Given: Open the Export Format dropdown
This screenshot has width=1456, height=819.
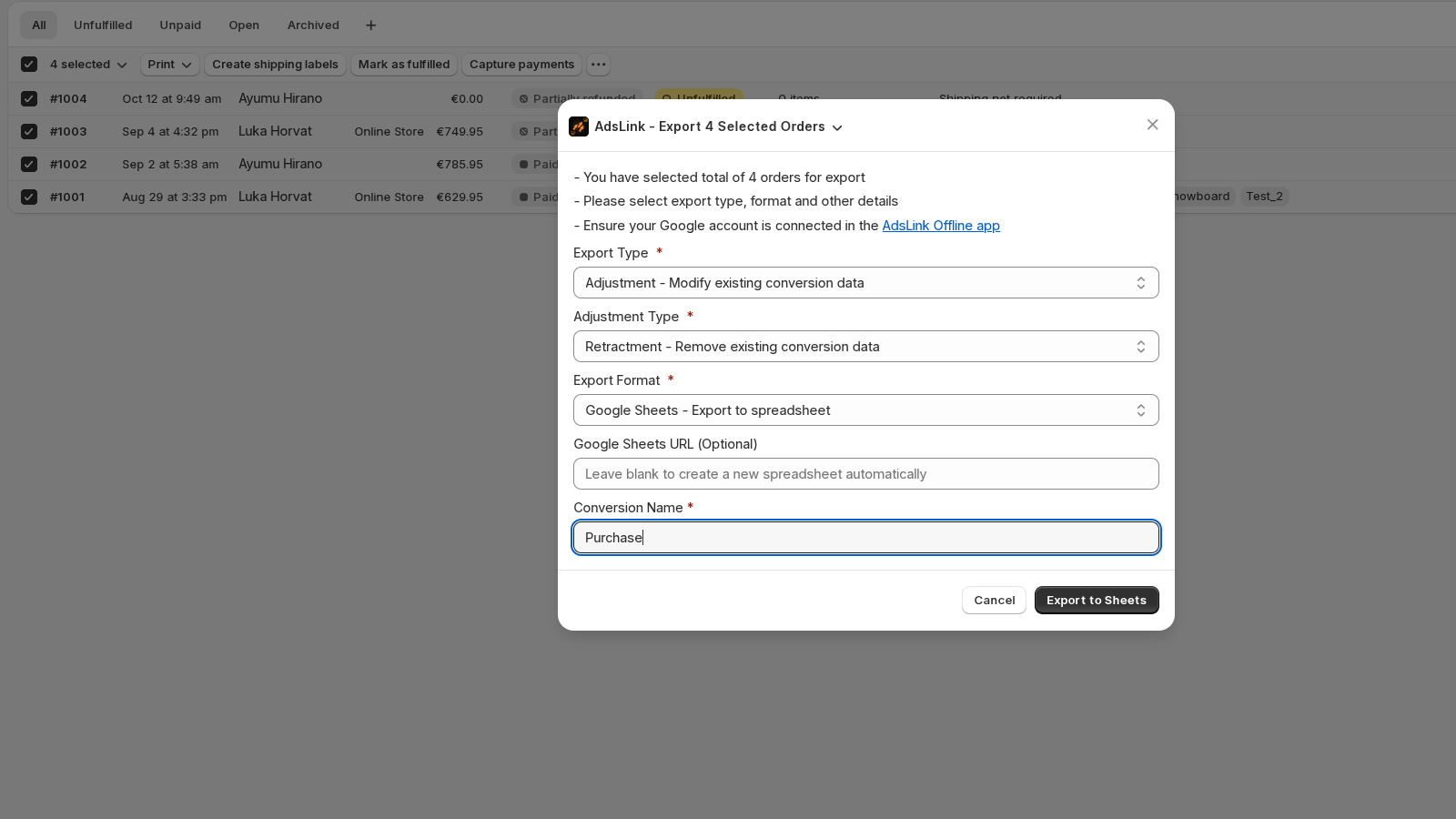Looking at the screenshot, I should pyautogui.click(x=865, y=409).
